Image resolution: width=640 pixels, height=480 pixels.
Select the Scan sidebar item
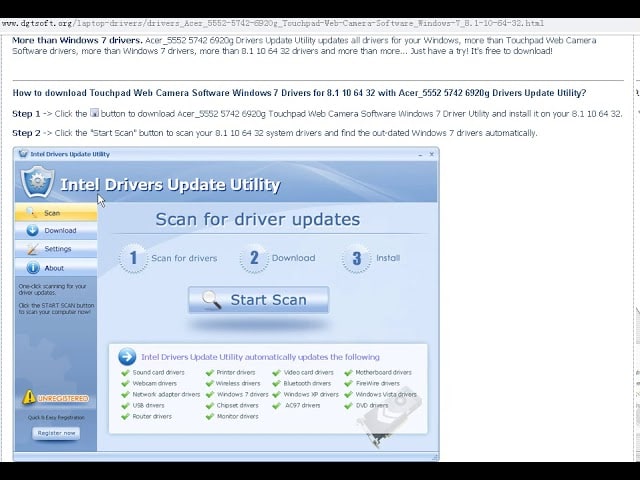56,213
